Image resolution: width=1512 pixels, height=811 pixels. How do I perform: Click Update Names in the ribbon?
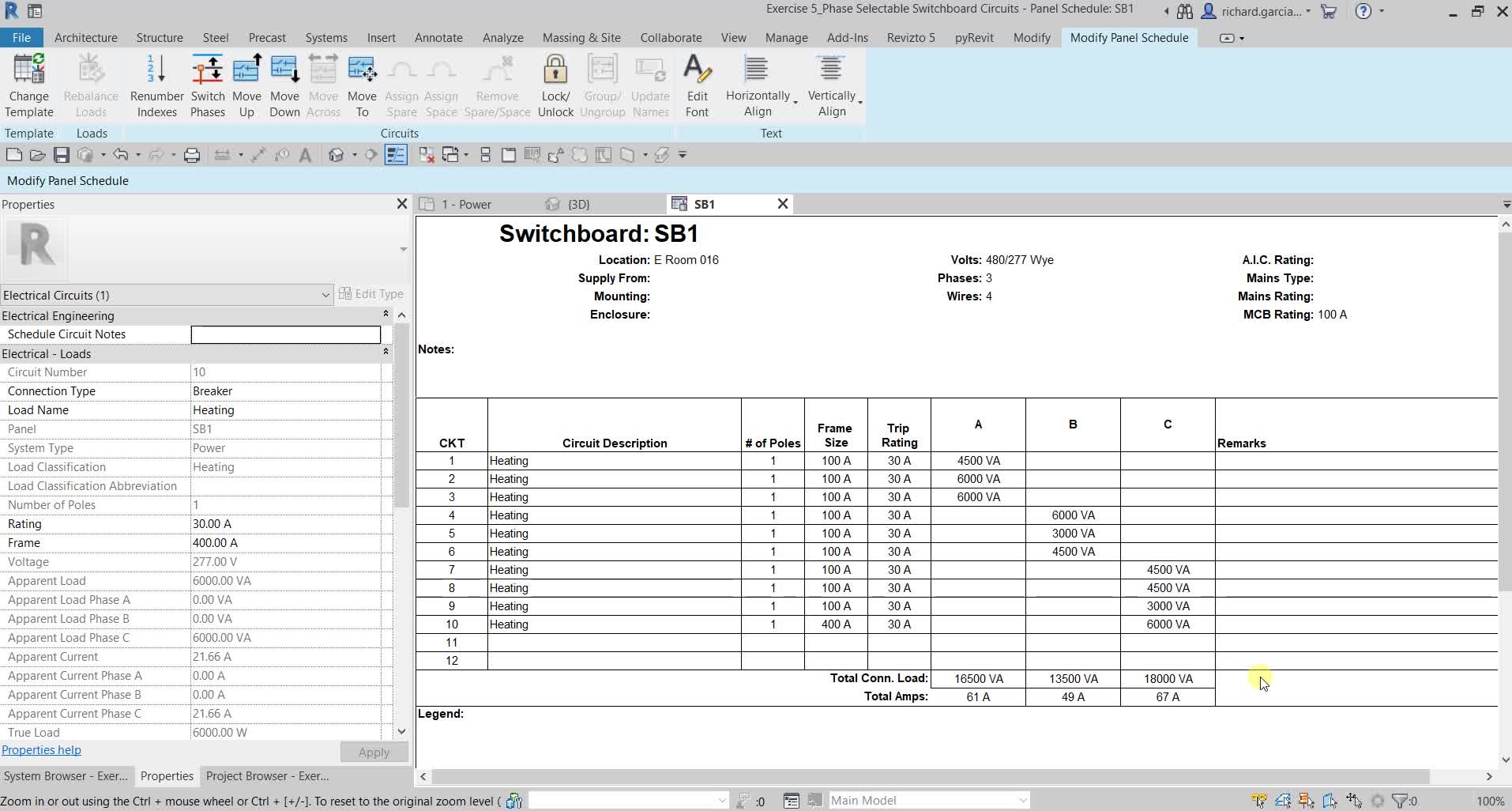tap(651, 82)
